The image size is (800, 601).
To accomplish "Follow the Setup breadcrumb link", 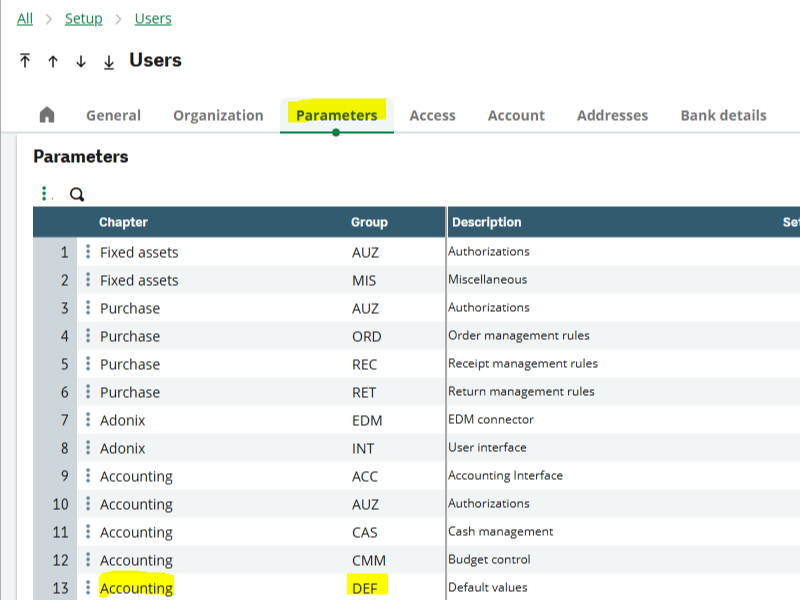I will coord(83,18).
